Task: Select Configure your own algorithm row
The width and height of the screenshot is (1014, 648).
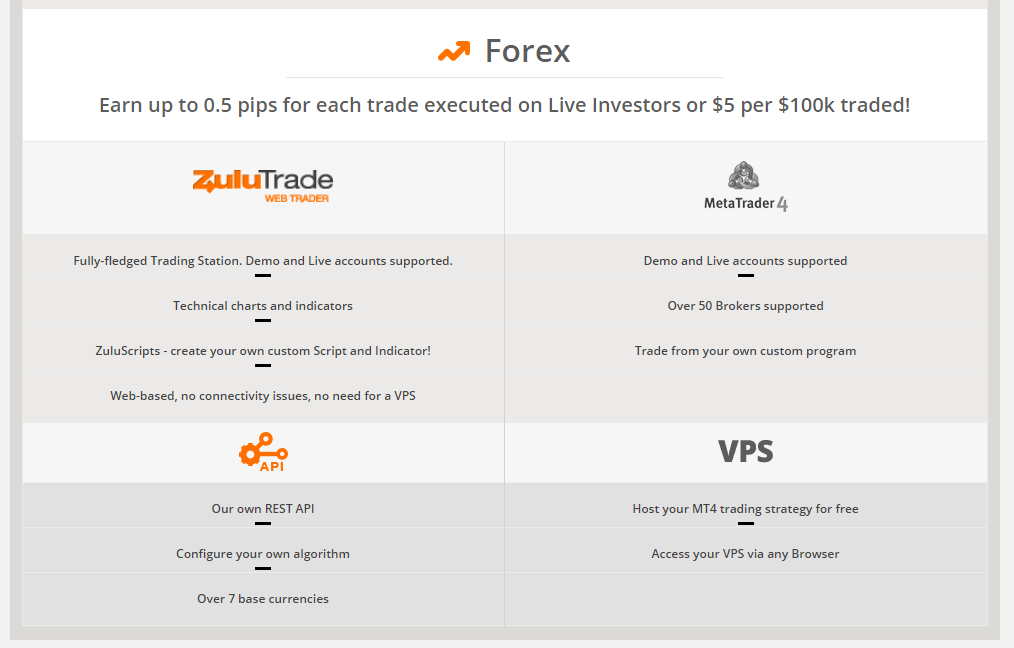Action: pyautogui.click(x=263, y=550)
